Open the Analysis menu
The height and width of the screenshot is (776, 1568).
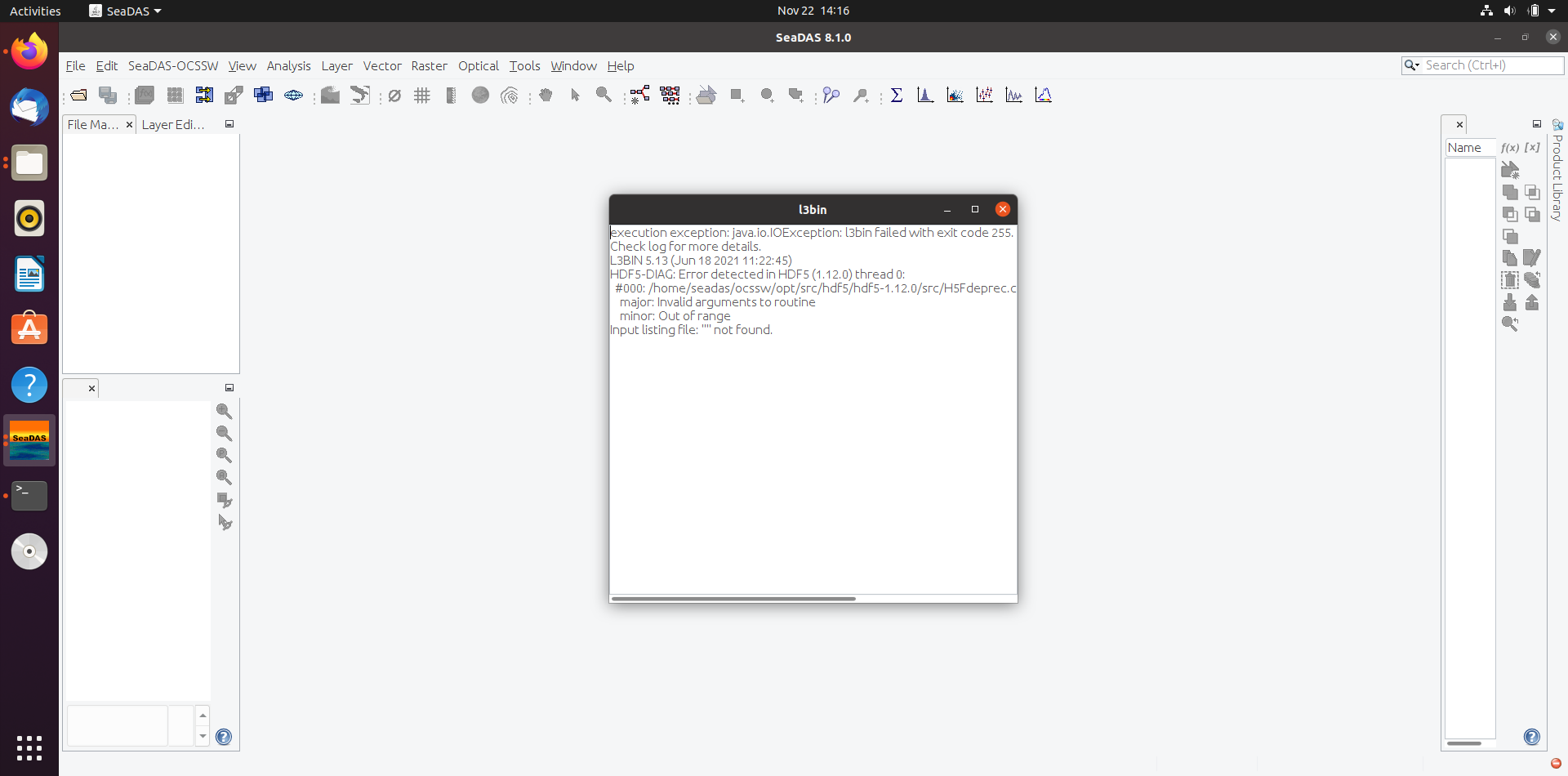pyautogui.click(x=288, y=65)
